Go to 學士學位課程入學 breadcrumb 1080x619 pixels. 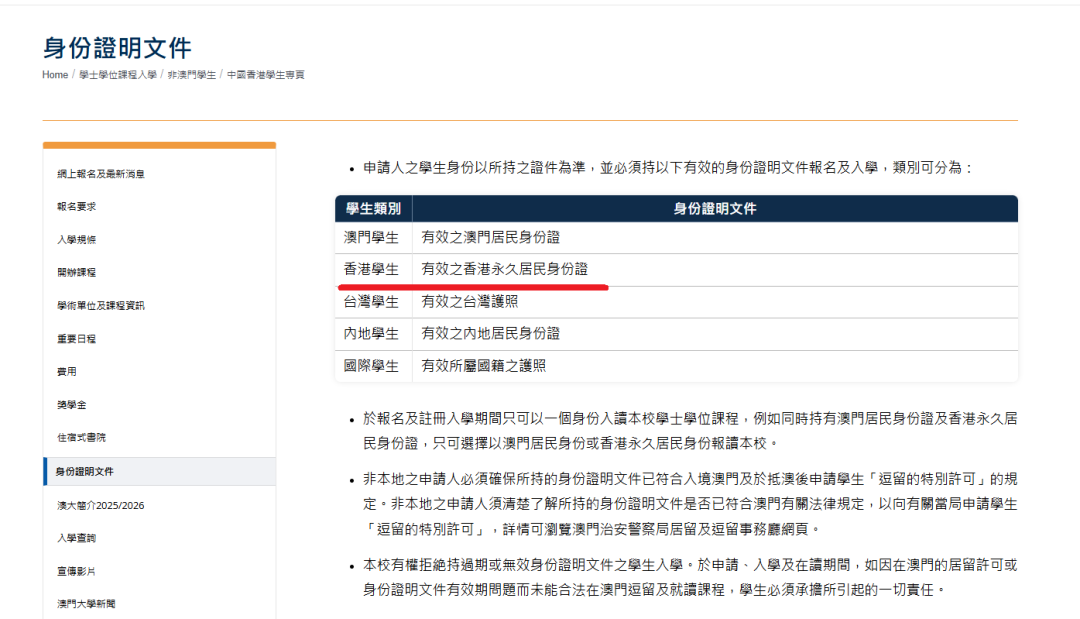(x=118, y=74)
